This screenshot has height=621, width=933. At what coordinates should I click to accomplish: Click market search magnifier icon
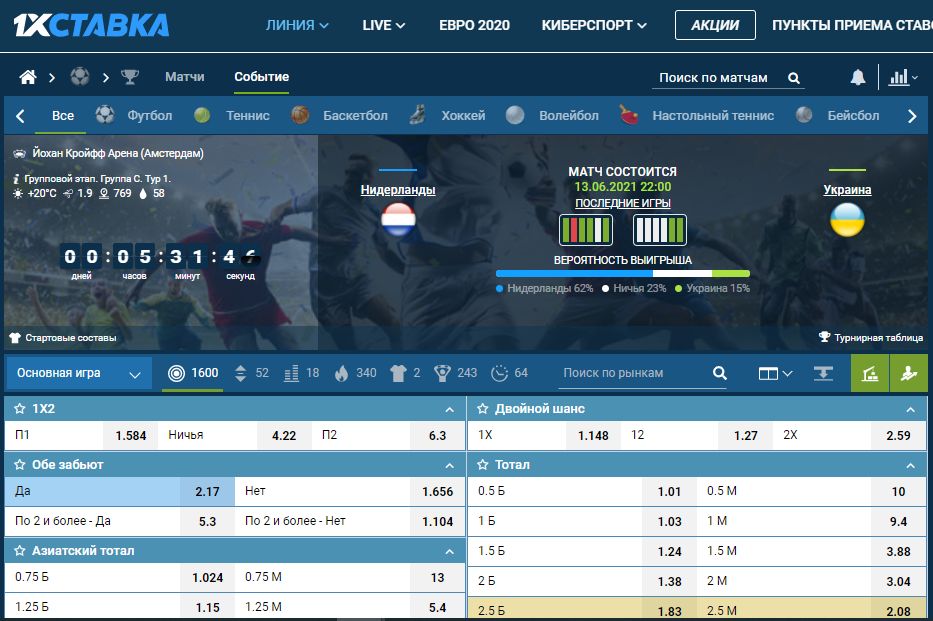tap(719, 374)
